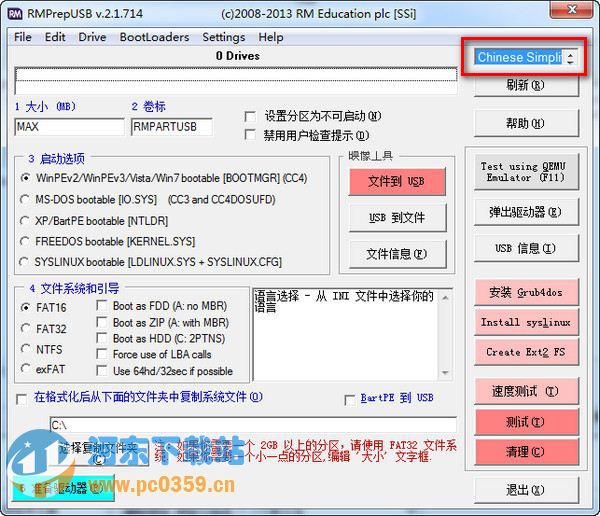Click the 清理(C) clean button
Image resolution: width=600 pixels, height=516 pixels.
coord(526,452)
